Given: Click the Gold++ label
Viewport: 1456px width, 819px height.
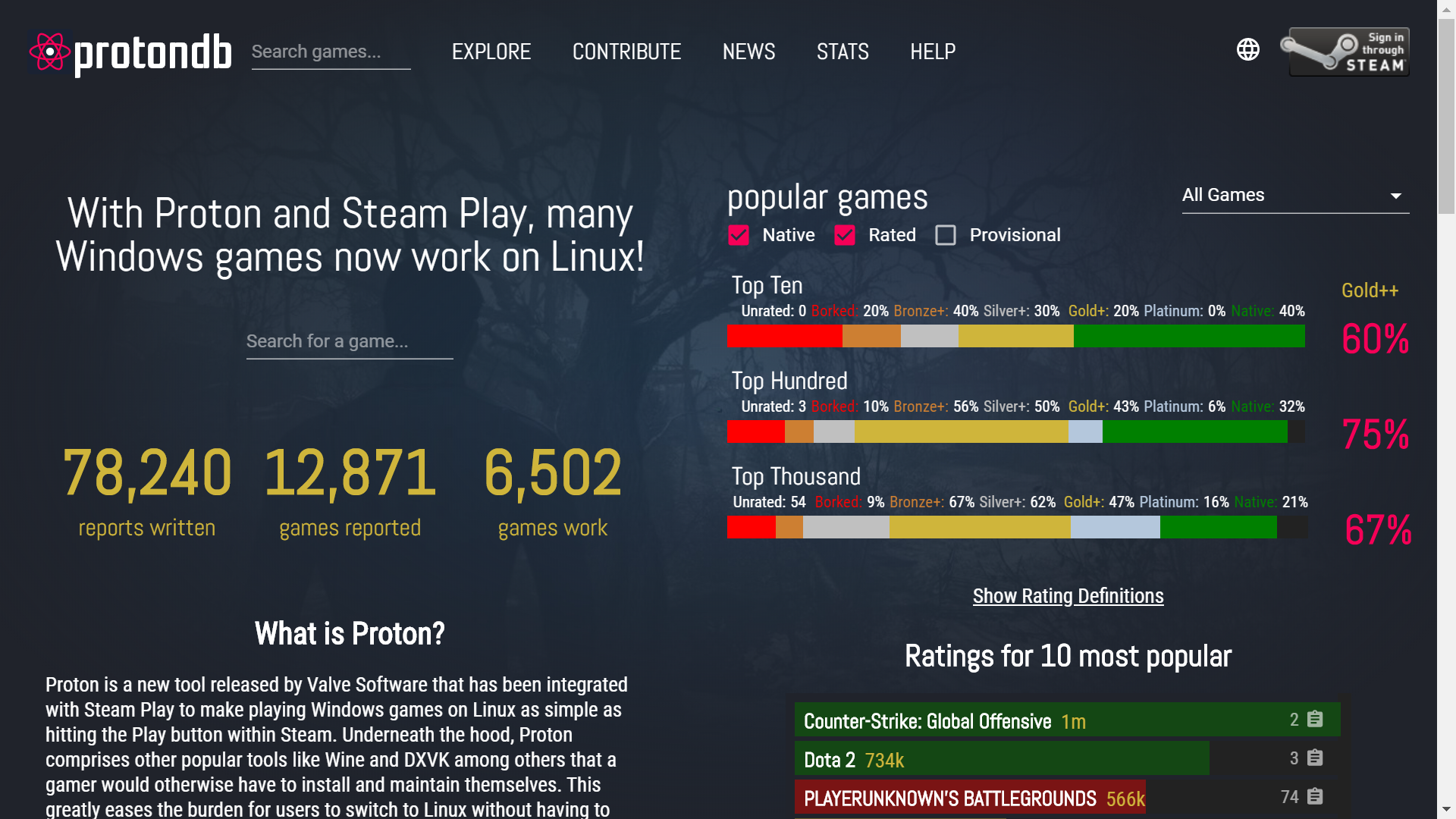Looking at the screenshot, I should pos(1370,290).
